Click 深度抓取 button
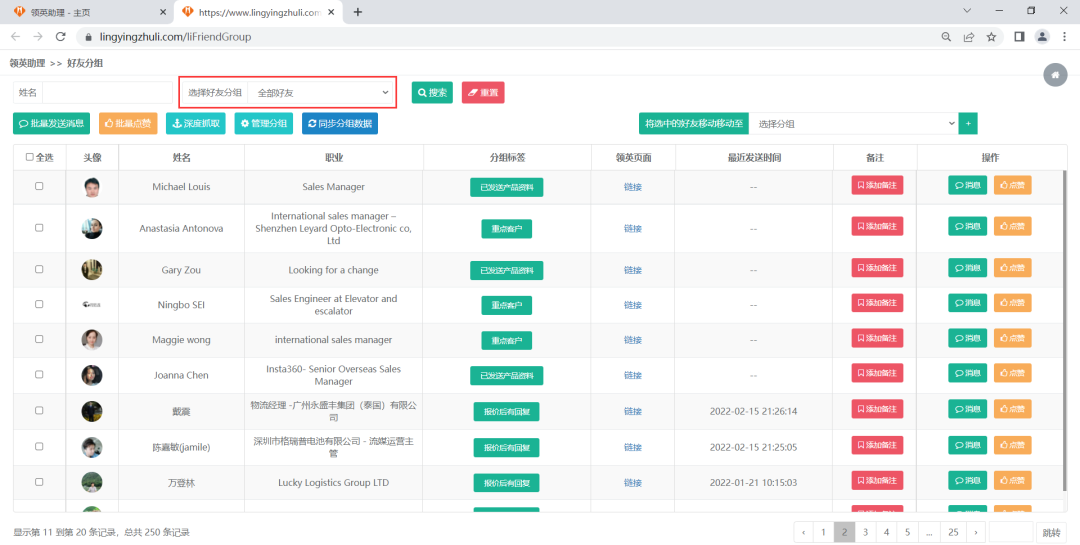Viewport: 1080px width, 545px height. click(x=196, y=123)
